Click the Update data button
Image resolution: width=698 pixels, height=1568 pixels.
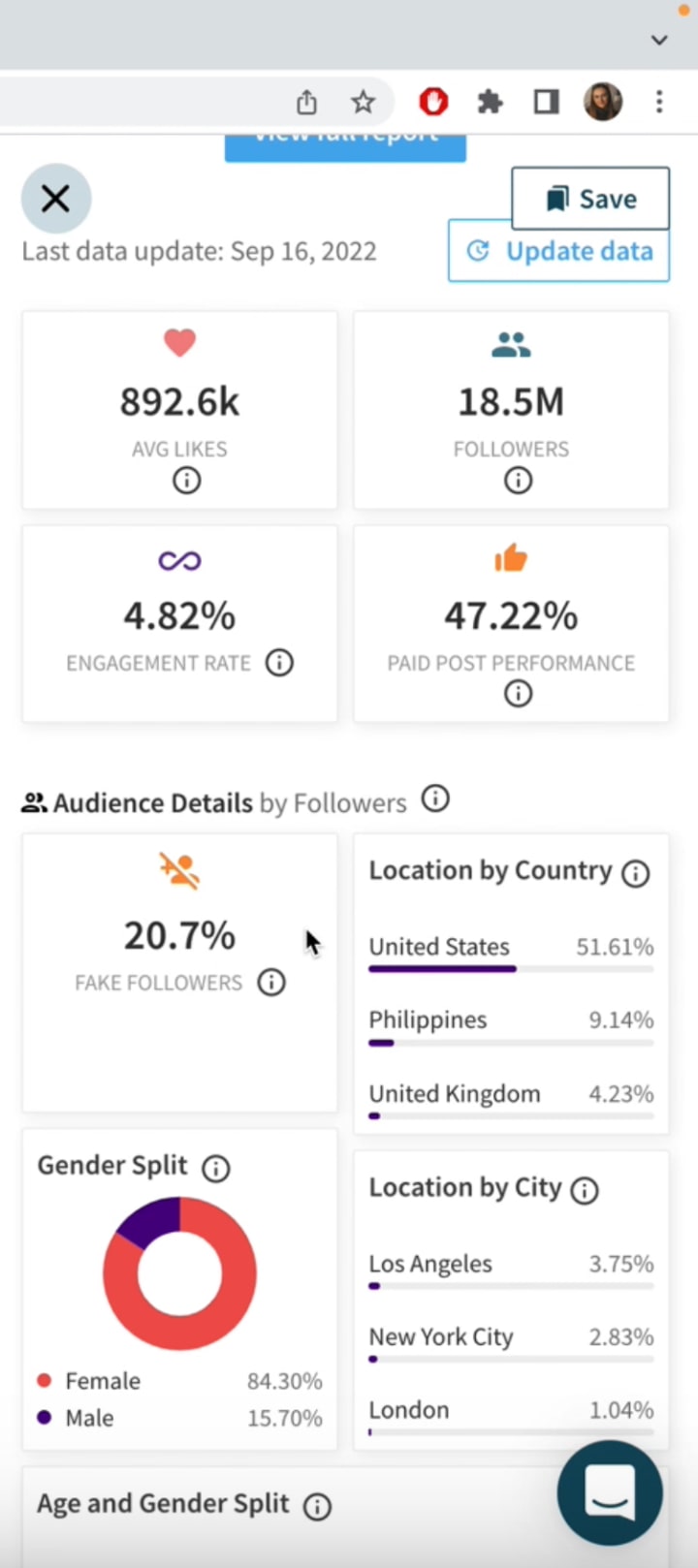pos(558,252)
